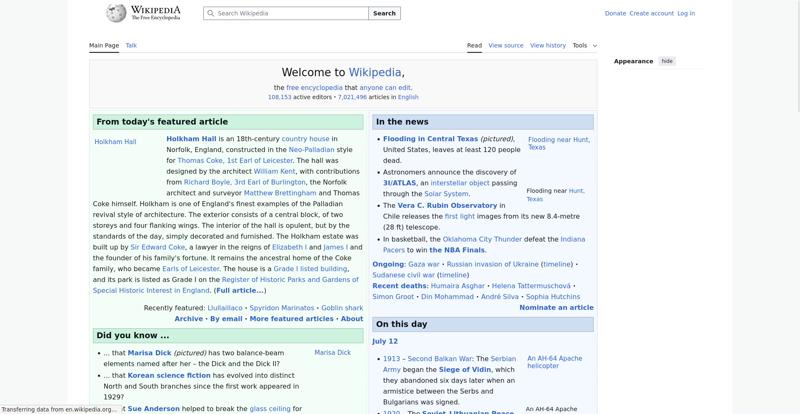Open the Donate link
This screenshot has width=800, height=414.
(615, 13)
